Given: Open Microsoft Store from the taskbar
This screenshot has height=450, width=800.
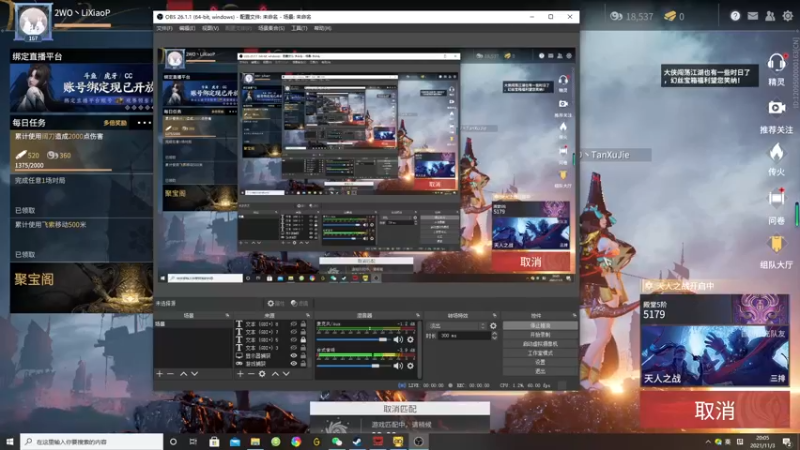Looking at the screenshot, I should (x=214, y=442).
